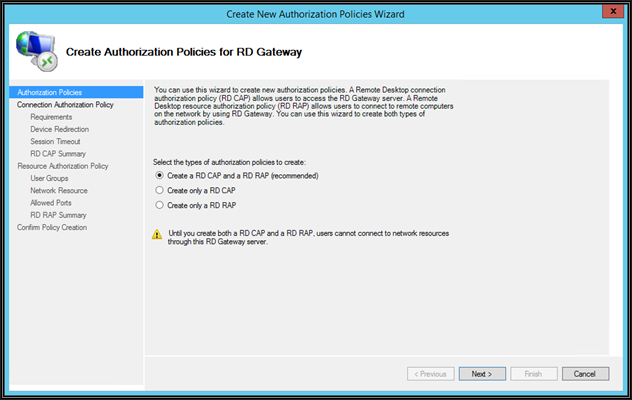
Task: Select Session Timeout step
Action: tap(55, 142)
